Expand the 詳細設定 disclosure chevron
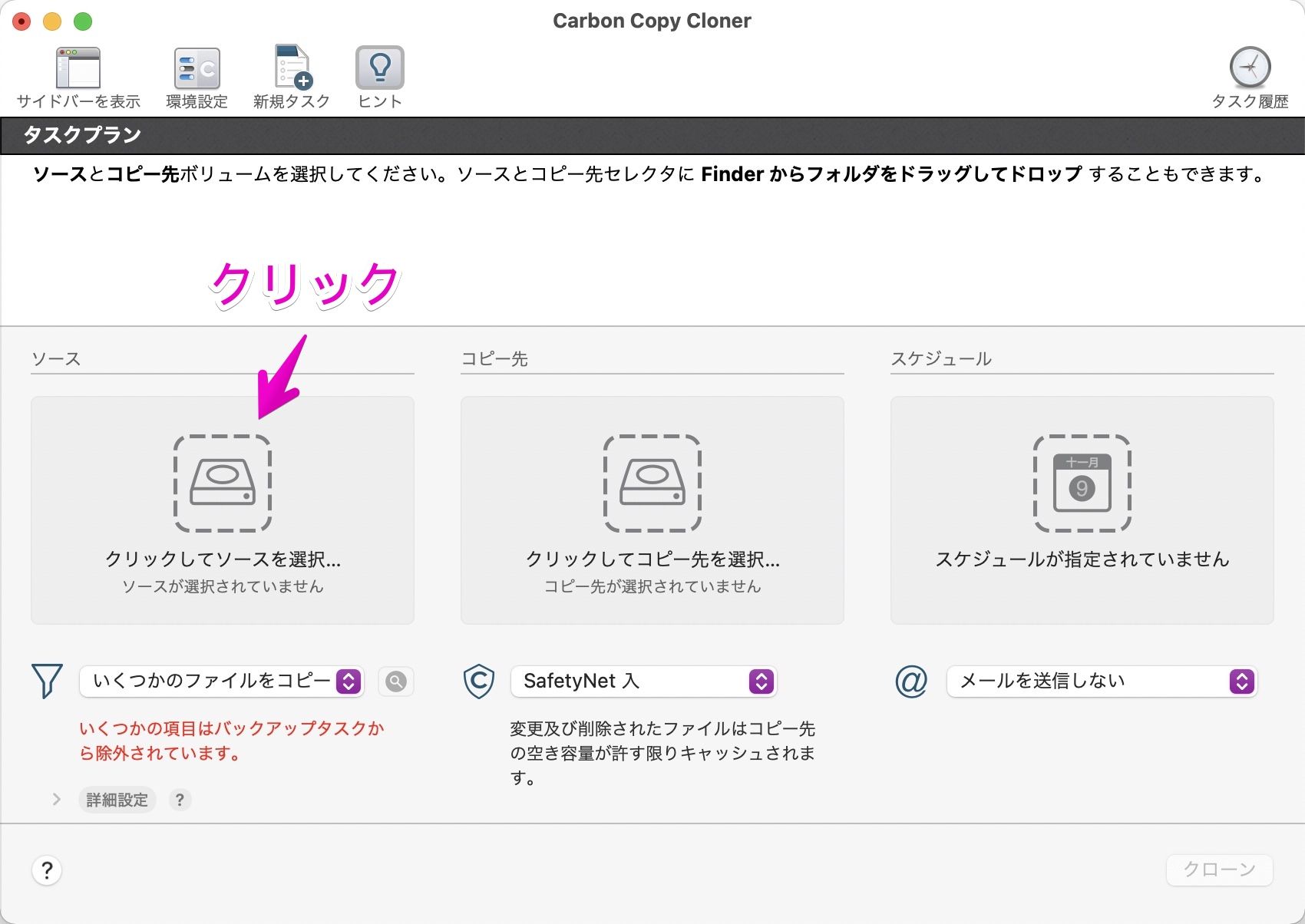This screenshot has height=924, width=1305. point(56,800)
